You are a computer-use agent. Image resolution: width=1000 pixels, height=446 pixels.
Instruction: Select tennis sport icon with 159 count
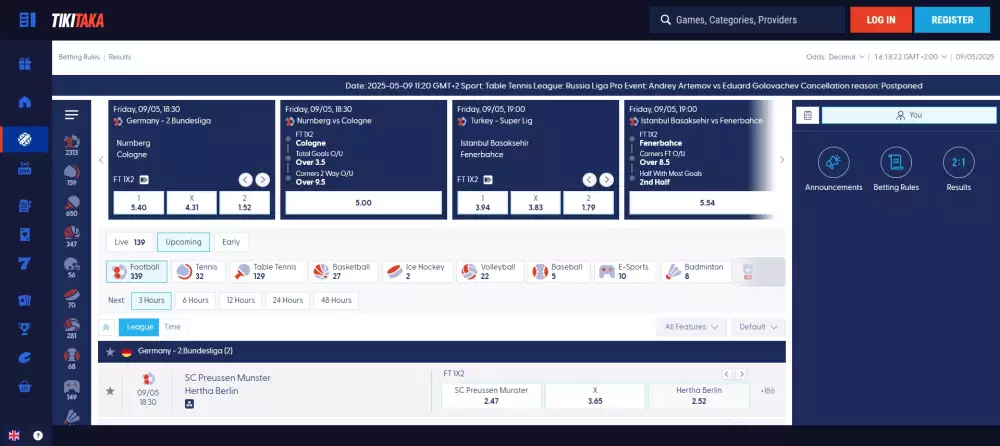(71, 175)
